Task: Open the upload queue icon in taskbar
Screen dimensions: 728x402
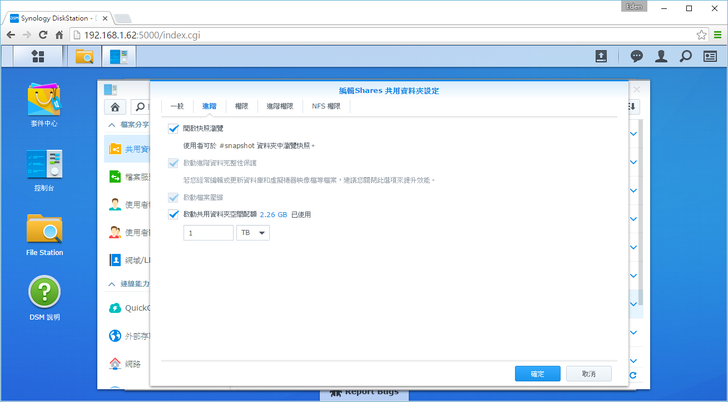Action: tap(601, 57)
